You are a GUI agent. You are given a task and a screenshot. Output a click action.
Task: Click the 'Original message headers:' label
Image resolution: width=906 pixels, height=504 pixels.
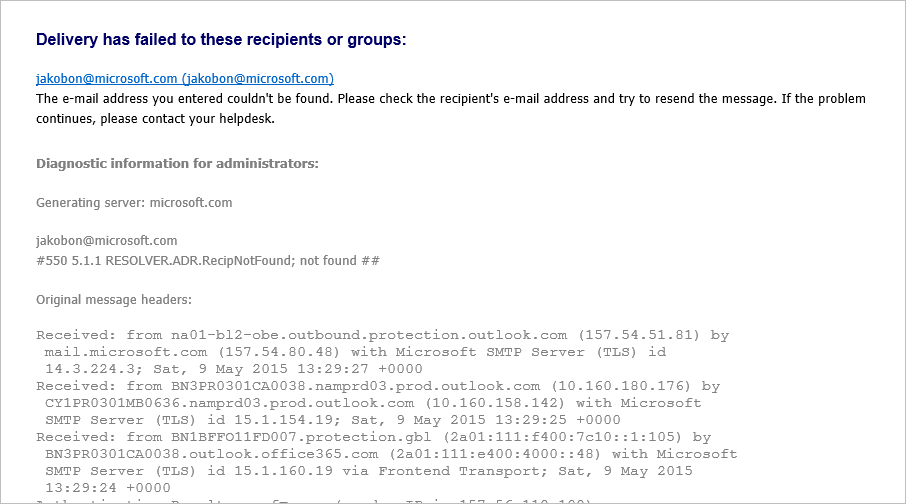click(114, 300)
